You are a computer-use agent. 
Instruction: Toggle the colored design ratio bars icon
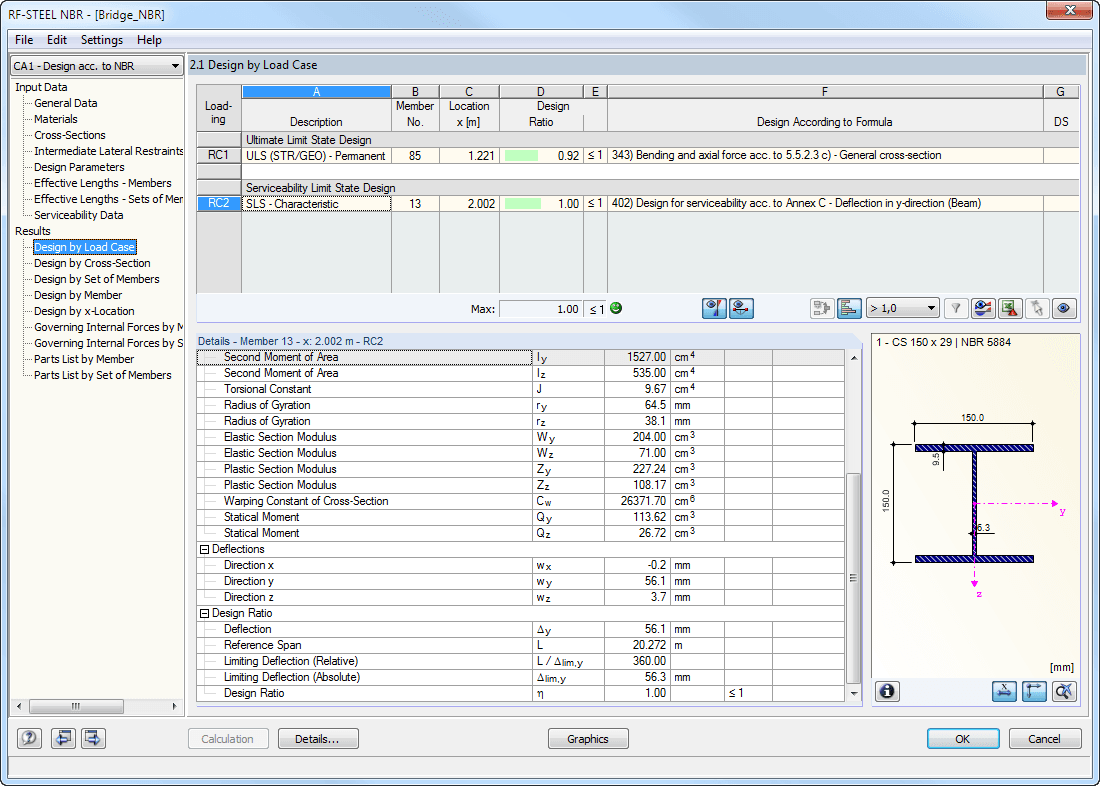point(849,308)
